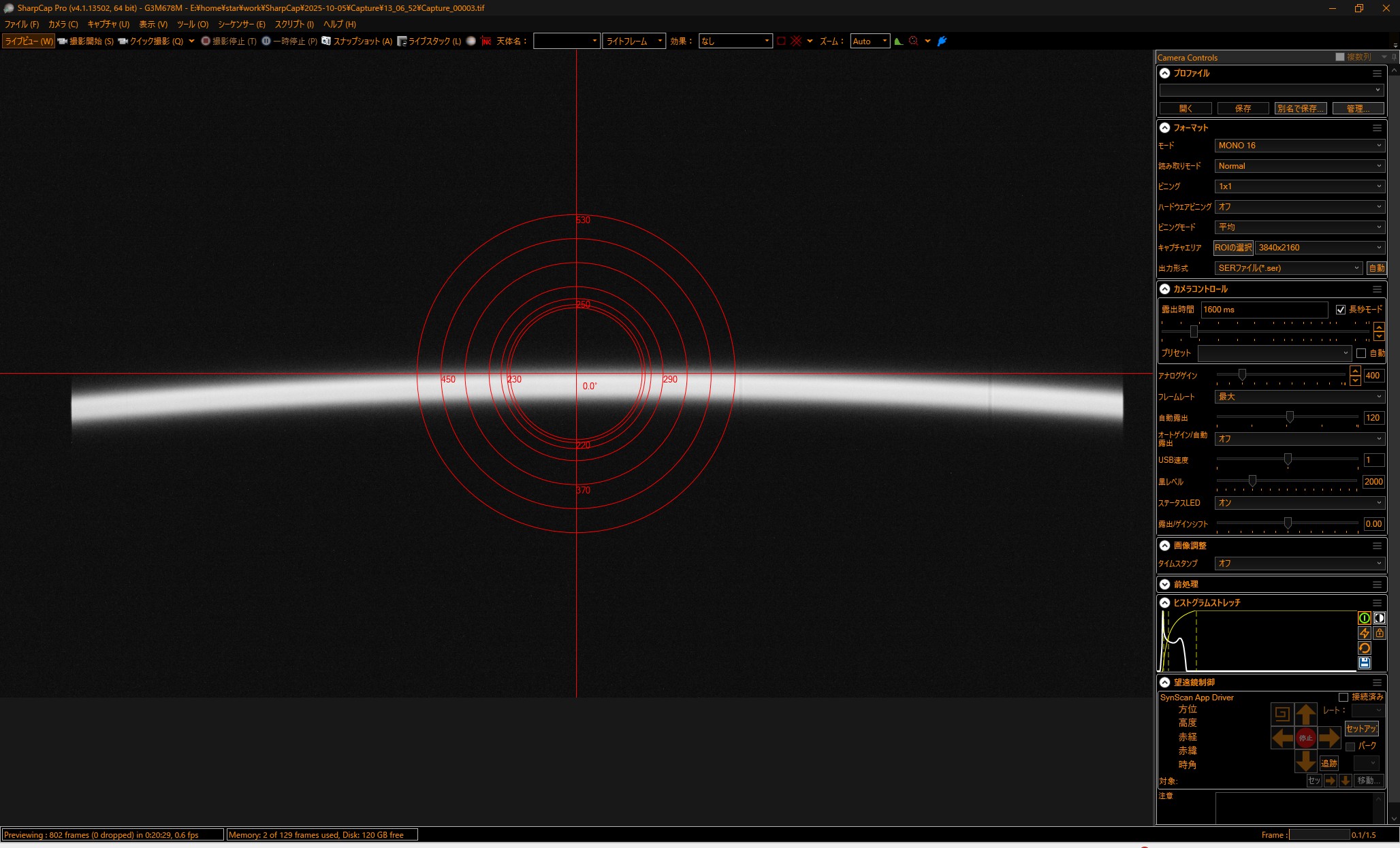Click the spiral search icon in telescope control
1400x848 pixels.
[1282, 713]
